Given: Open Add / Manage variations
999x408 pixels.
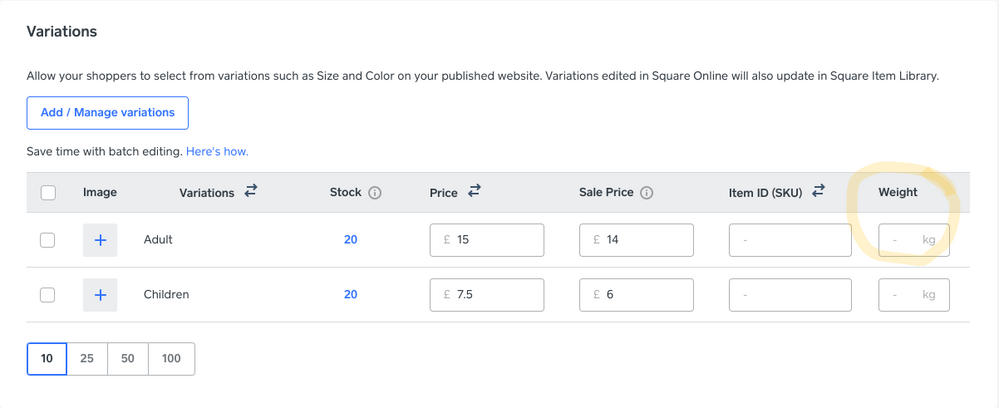Looking at the screenshot, I should pyautogui.click(x=107, y=113).
